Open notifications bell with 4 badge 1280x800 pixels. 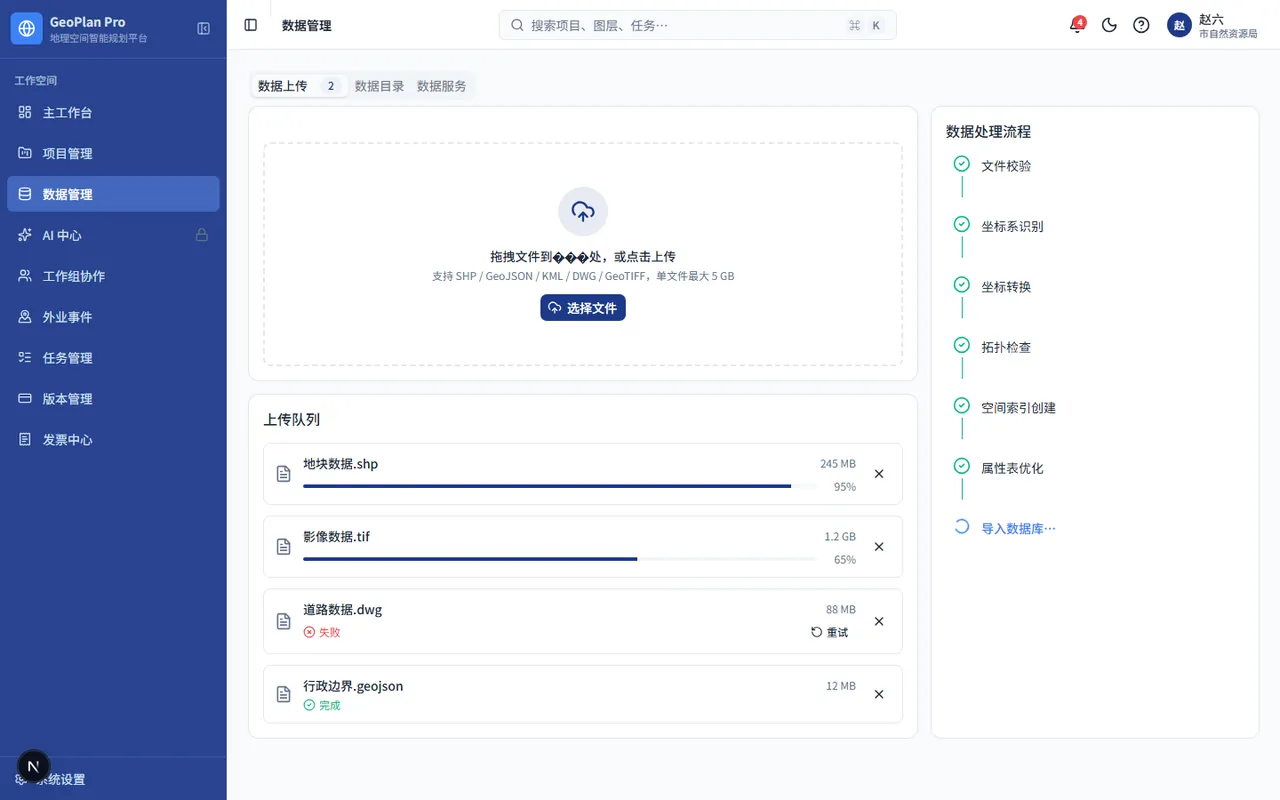[x=1077, y=25]
